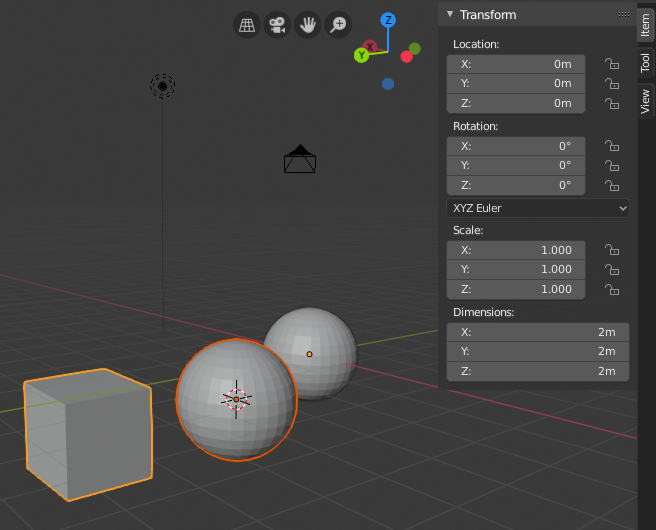The height and width of the screenshot is (530, 656).
Task: Switch to the Tool sidebar tab
Action: point(646,63)
